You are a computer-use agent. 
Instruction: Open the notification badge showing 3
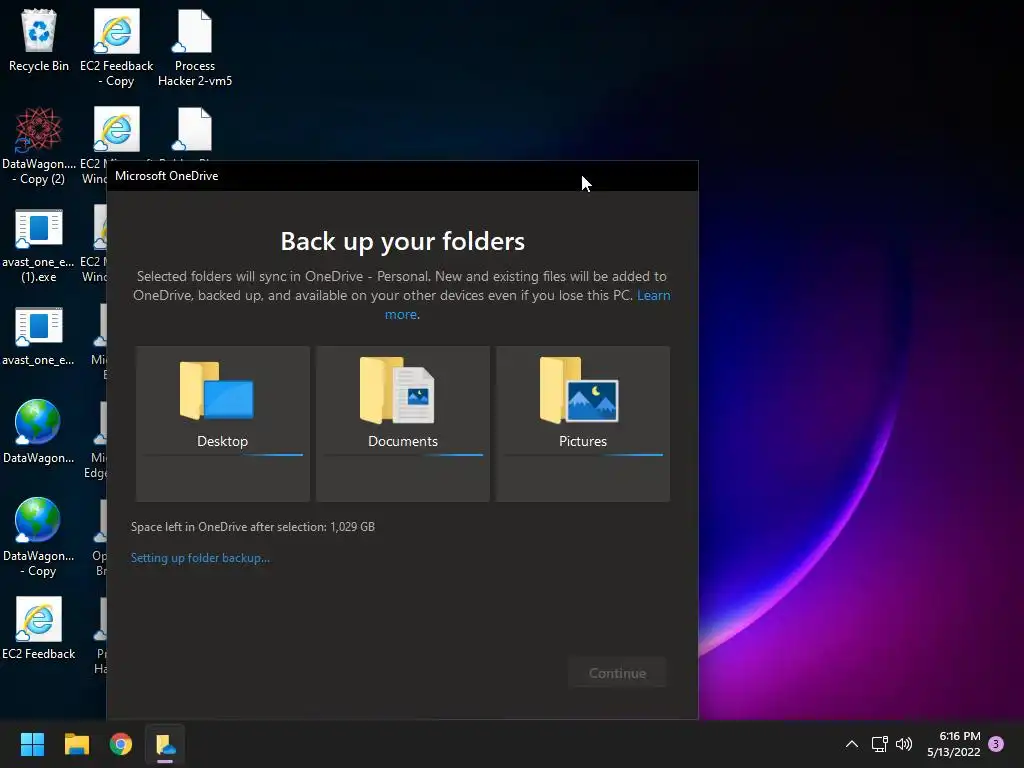pyautogui.click(x=996, y=744)
